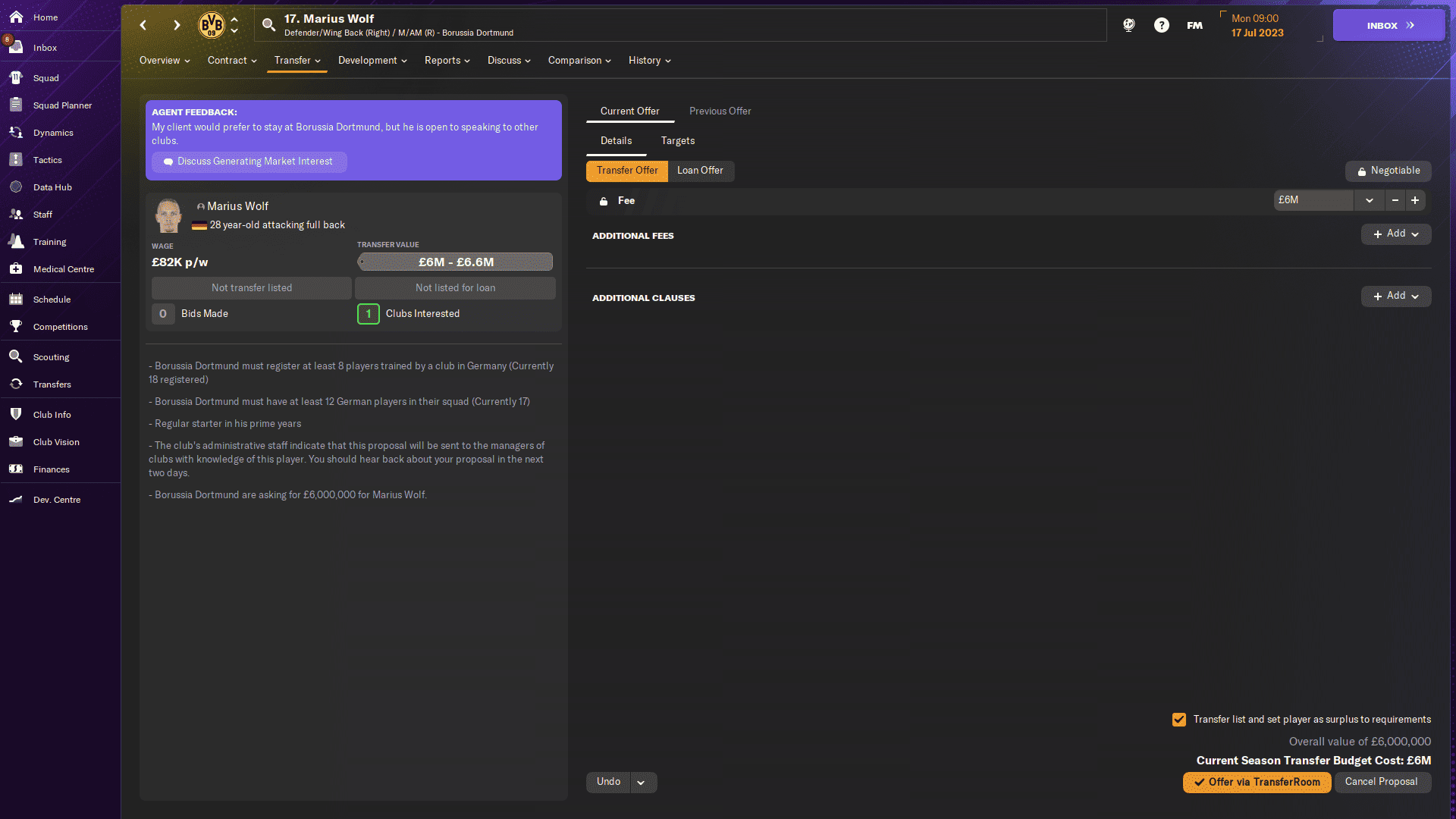1456x819 pixels.
Task: Click the Undo button
Action: tap(608, 783)
